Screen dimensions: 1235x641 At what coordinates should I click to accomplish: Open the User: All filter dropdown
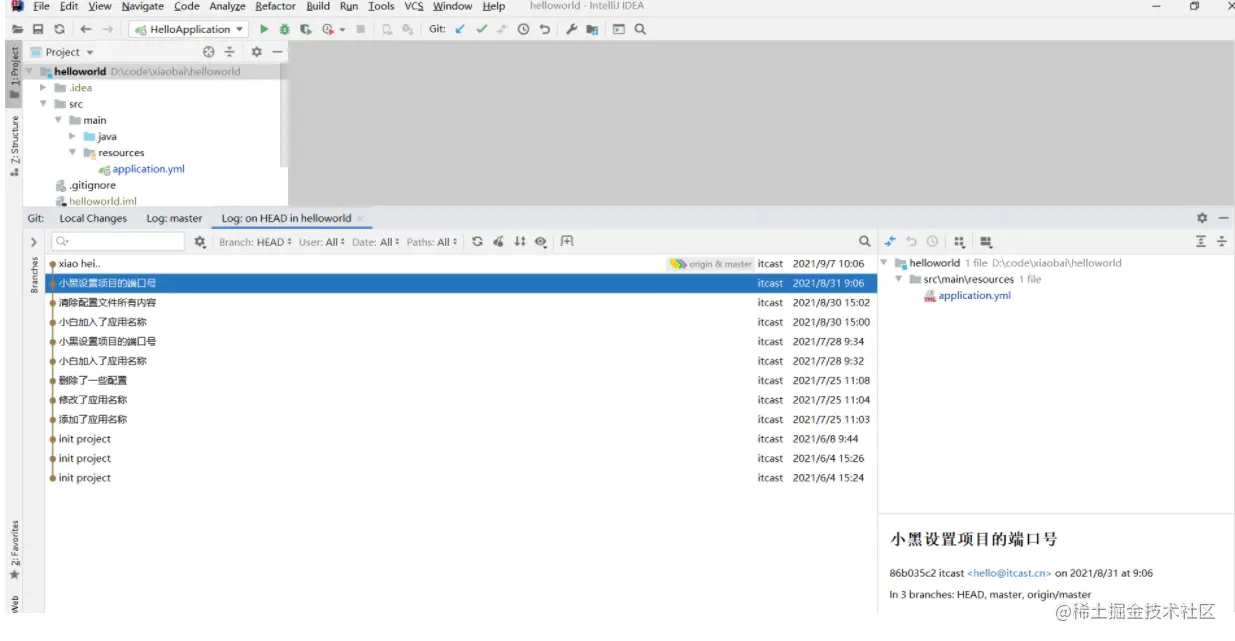[x=321, y=242]
